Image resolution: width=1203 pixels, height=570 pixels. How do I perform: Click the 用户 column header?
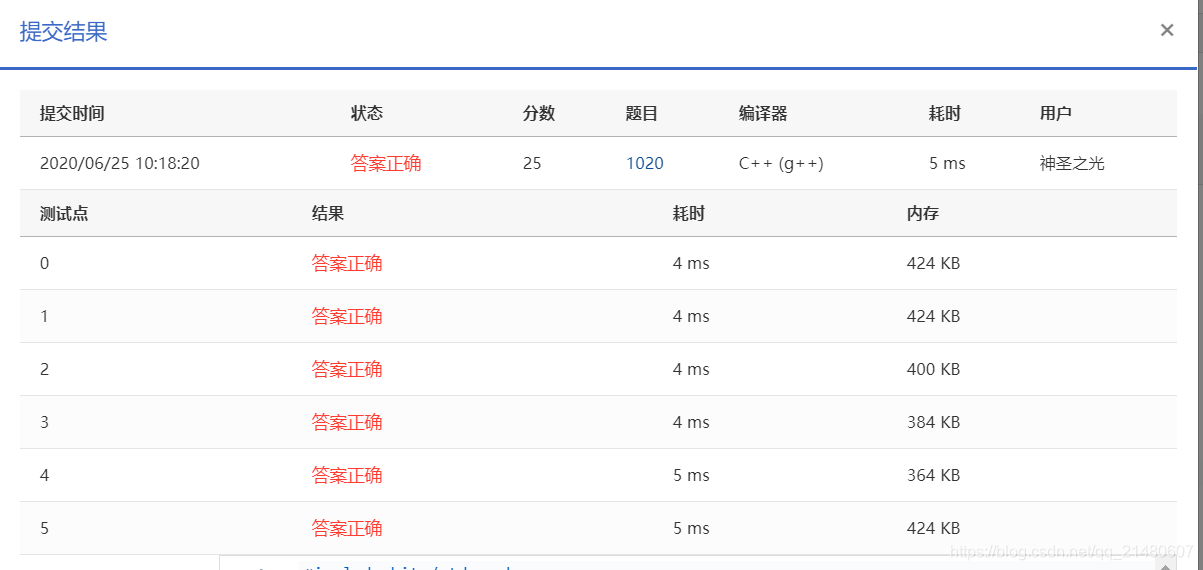point(1056,113)
